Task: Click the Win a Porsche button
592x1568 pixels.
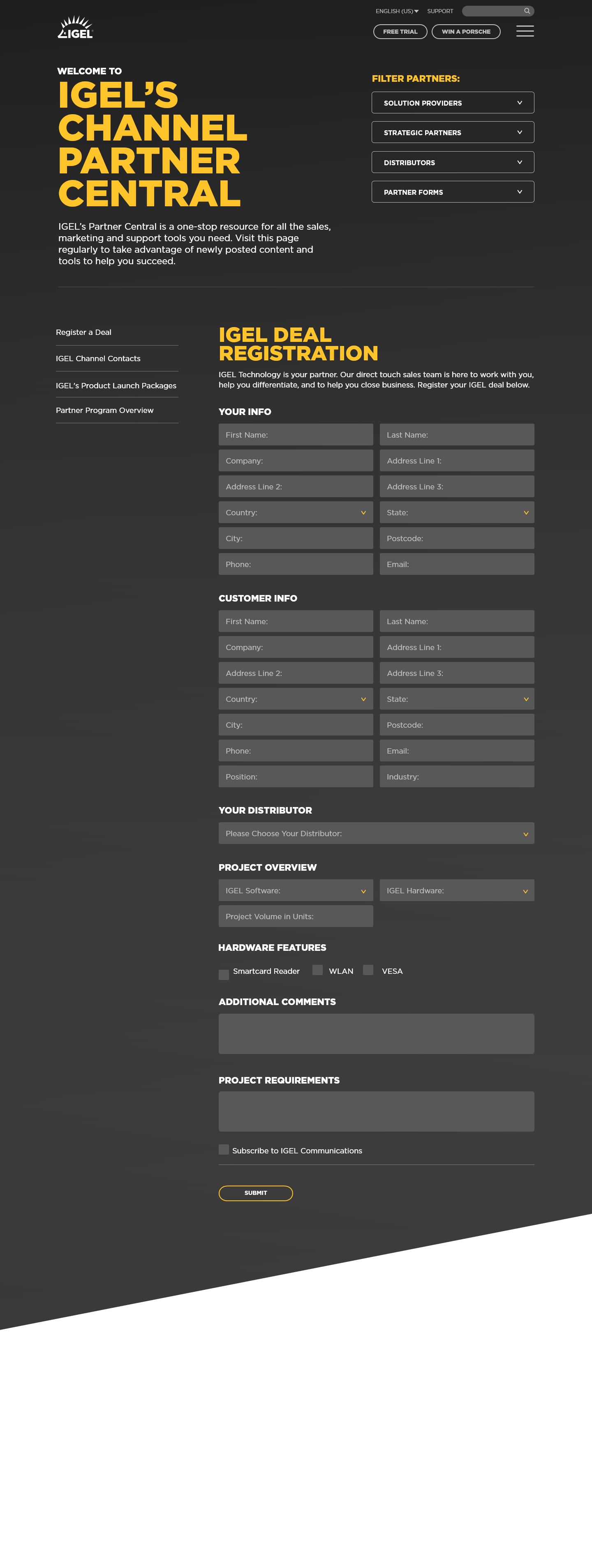Action: click(466, 32)
